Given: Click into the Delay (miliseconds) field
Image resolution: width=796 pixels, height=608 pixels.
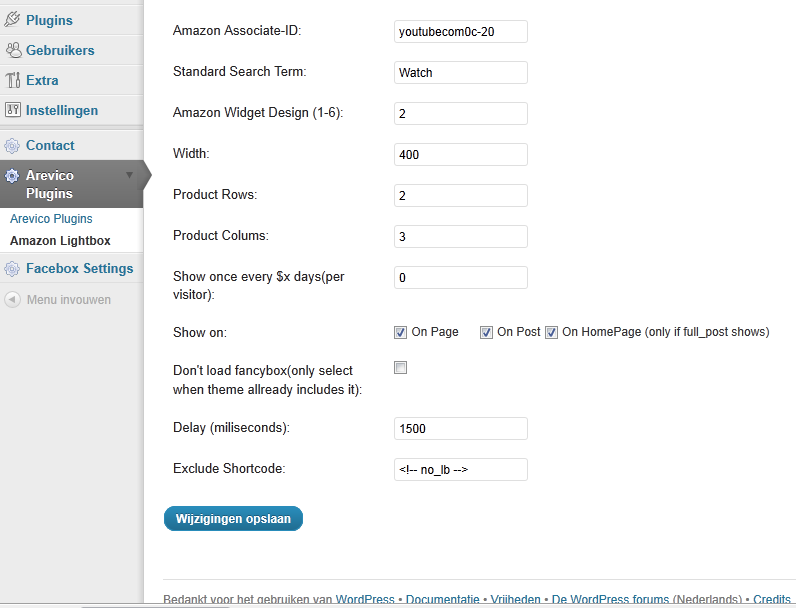Looking at the screenshot, I should (x=461, y=428).
